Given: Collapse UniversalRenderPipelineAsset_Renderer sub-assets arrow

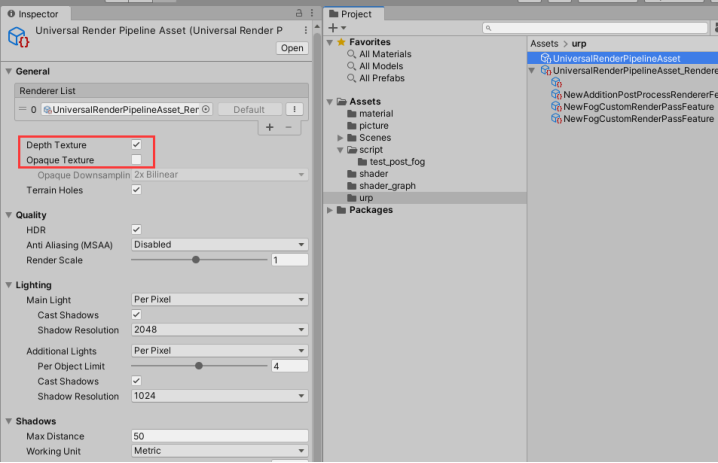Looking at the screenshot, I should click(532, 71).
